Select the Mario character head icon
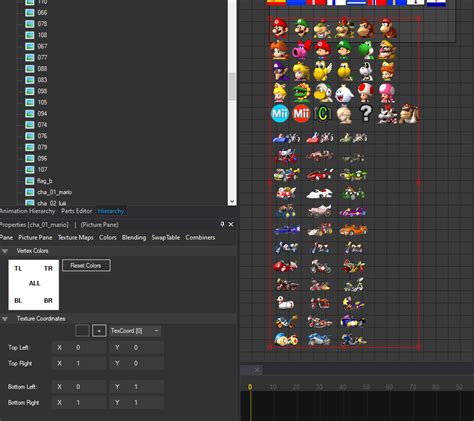Viewport: 474px width, 421px height. click(x=280, y=29)
